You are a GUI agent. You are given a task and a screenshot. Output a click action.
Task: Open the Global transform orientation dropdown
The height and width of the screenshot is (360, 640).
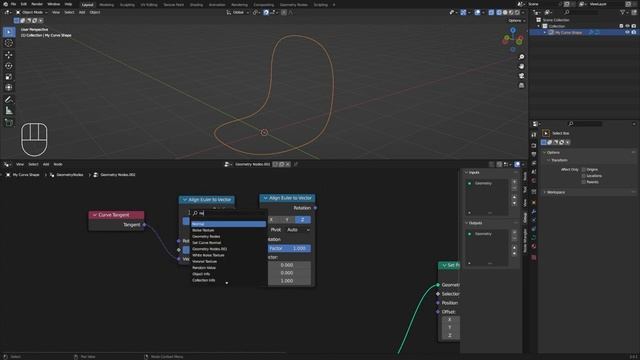pyautogui.click(x=238, y=13)
